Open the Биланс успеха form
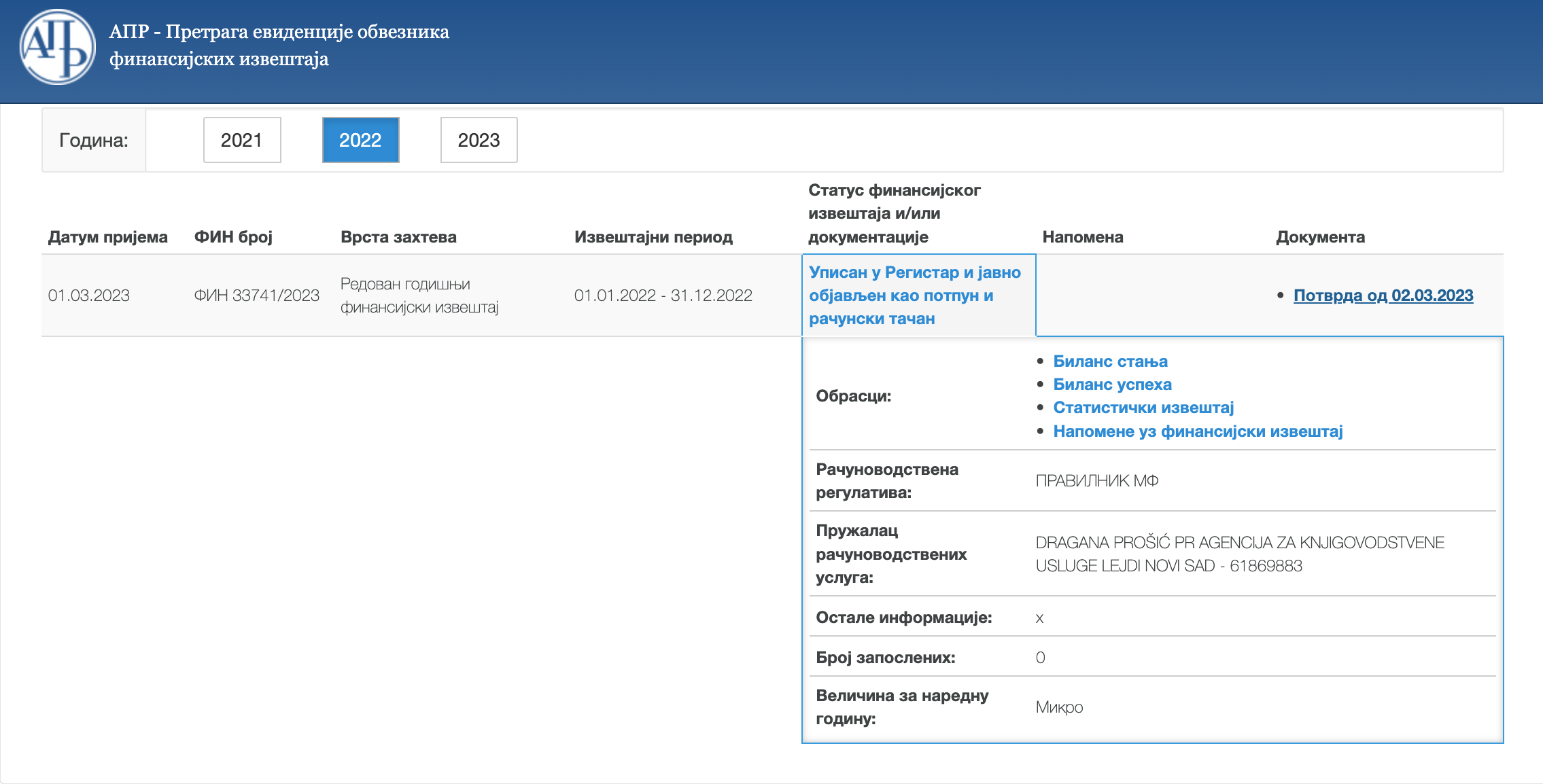Viewport: 1543px width, 784px height. pyautogui.click(x=1112, y=385)
